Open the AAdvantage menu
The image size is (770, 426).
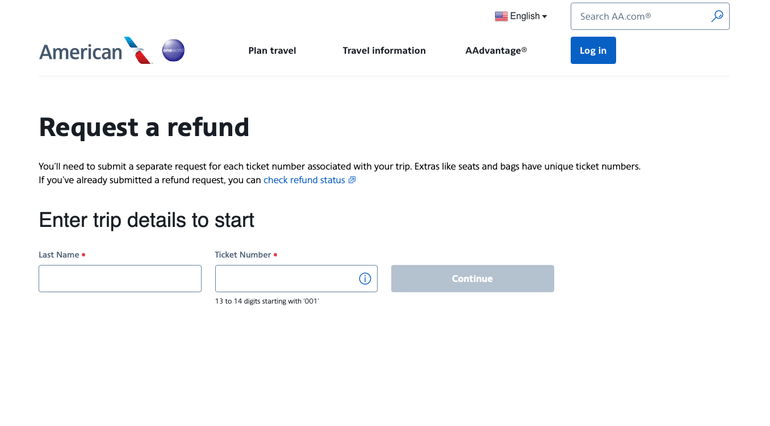pyautogui.click(x=496, y=50)
